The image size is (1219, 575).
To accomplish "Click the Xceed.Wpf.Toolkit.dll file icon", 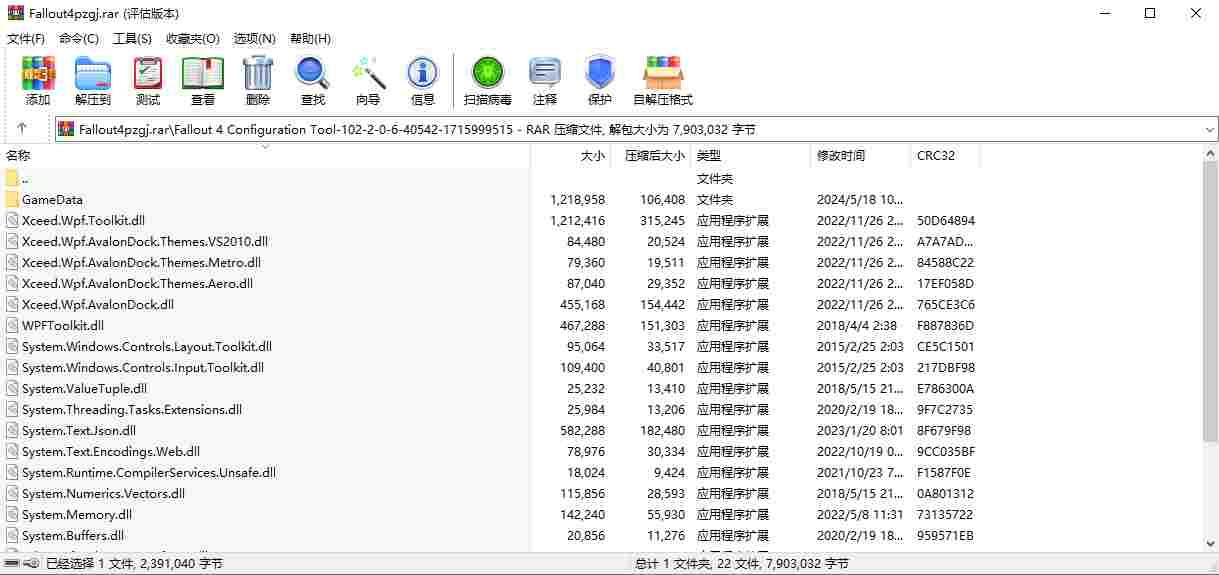I will click(12, 220).
